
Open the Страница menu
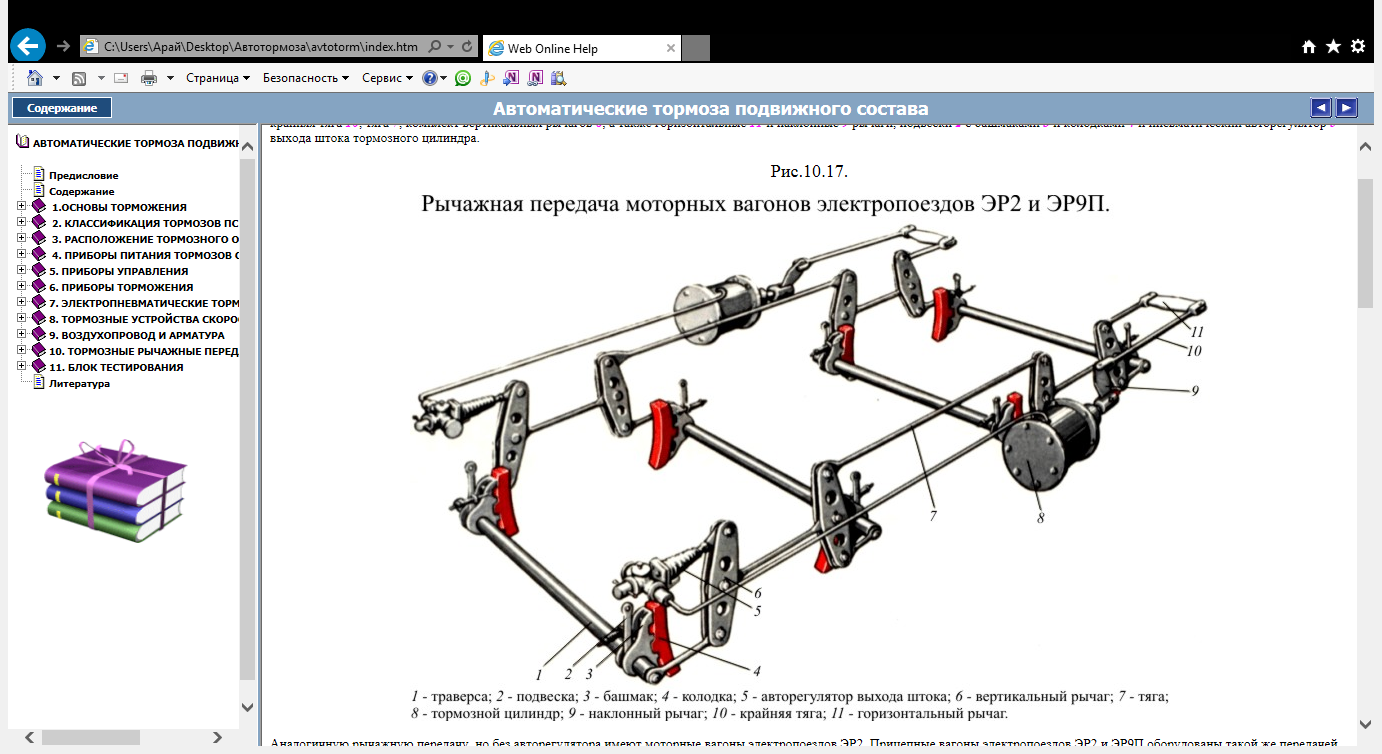[x=217, y=78]
